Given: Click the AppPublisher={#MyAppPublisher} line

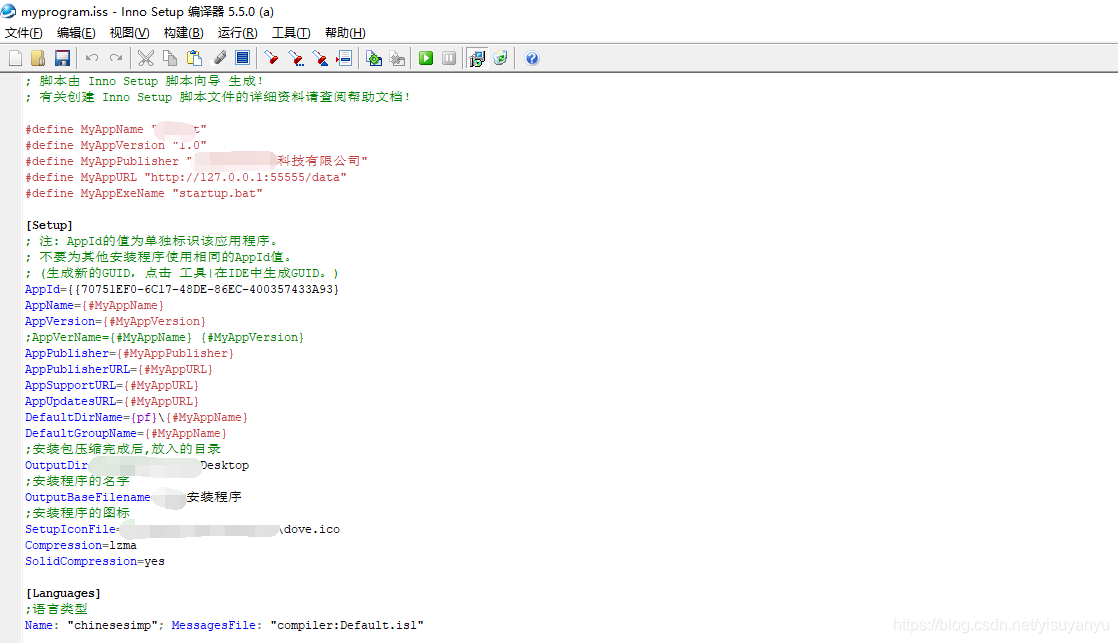Looking at the screenshot, I should [x=129, y=354].
